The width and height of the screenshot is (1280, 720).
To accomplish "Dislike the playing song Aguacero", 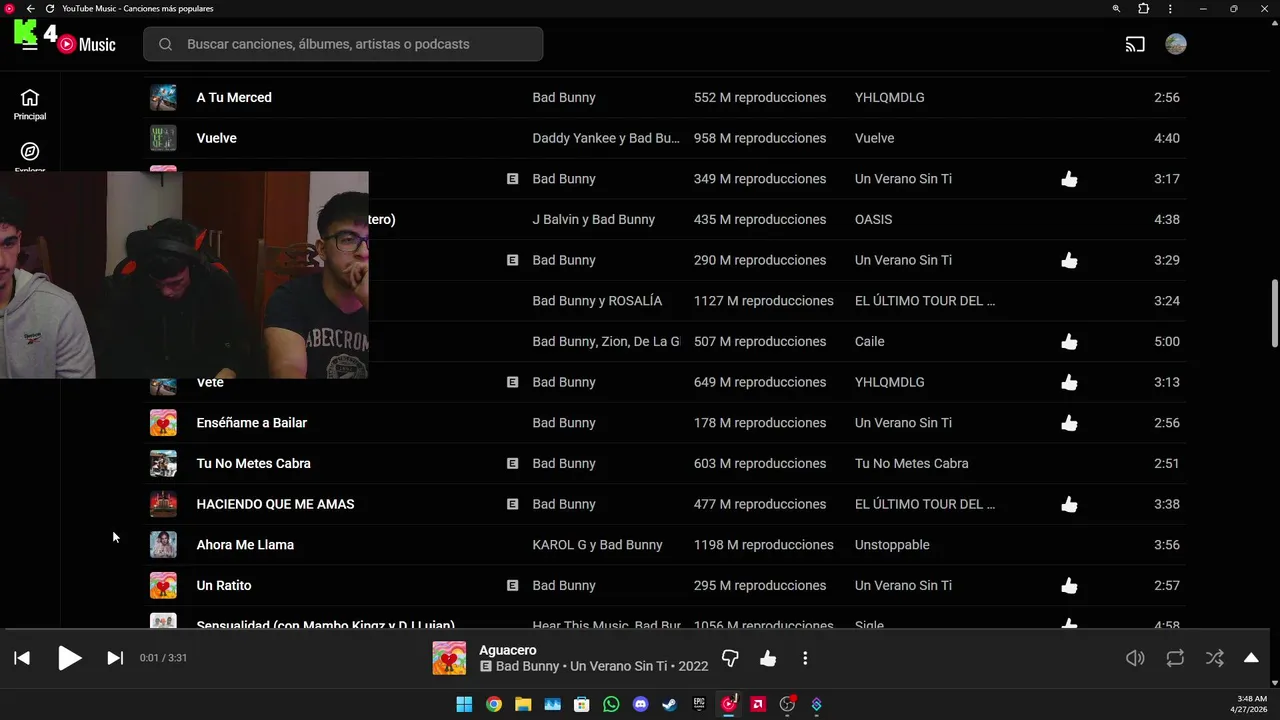I will (x=730, y=658).
